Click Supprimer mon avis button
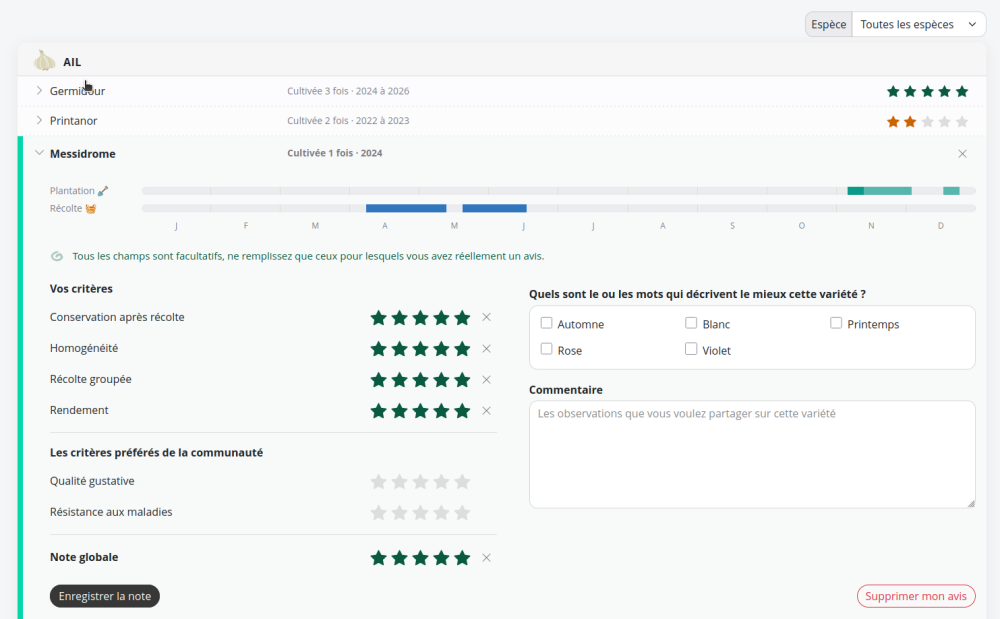This screenshot has width=1000, height=619. pyautogui.click(x=916, y=596)
